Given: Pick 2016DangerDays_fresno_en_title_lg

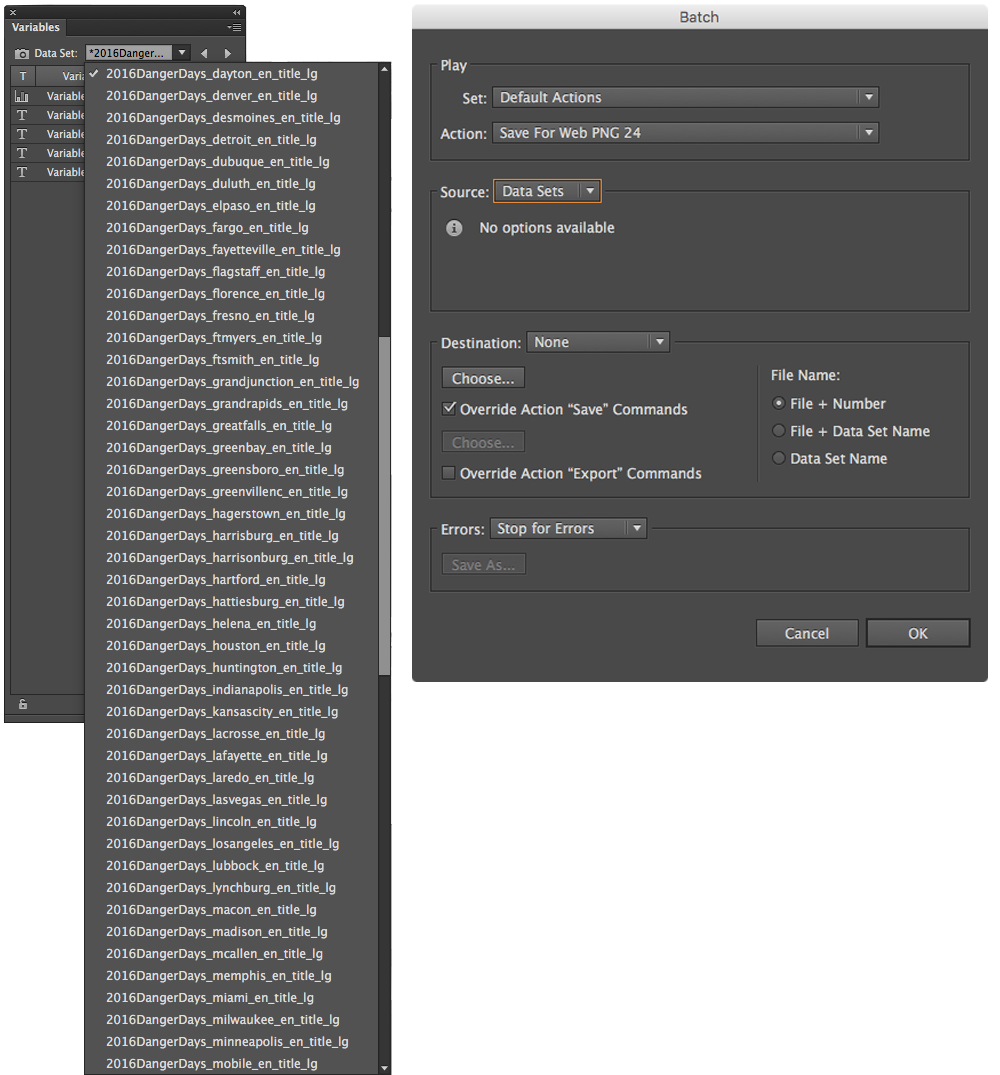Looking at the screenshot, I should point(231,315).
